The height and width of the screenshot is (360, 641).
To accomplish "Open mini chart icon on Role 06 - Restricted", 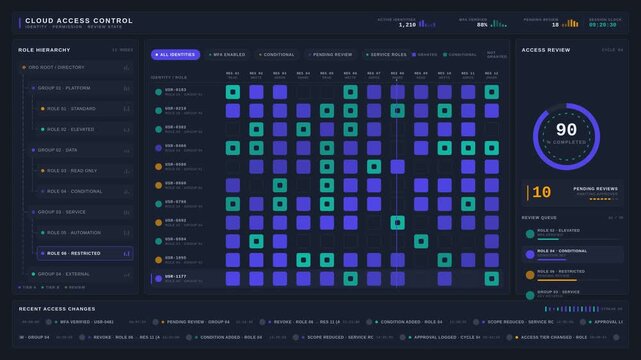I will [x=127, y=254].
